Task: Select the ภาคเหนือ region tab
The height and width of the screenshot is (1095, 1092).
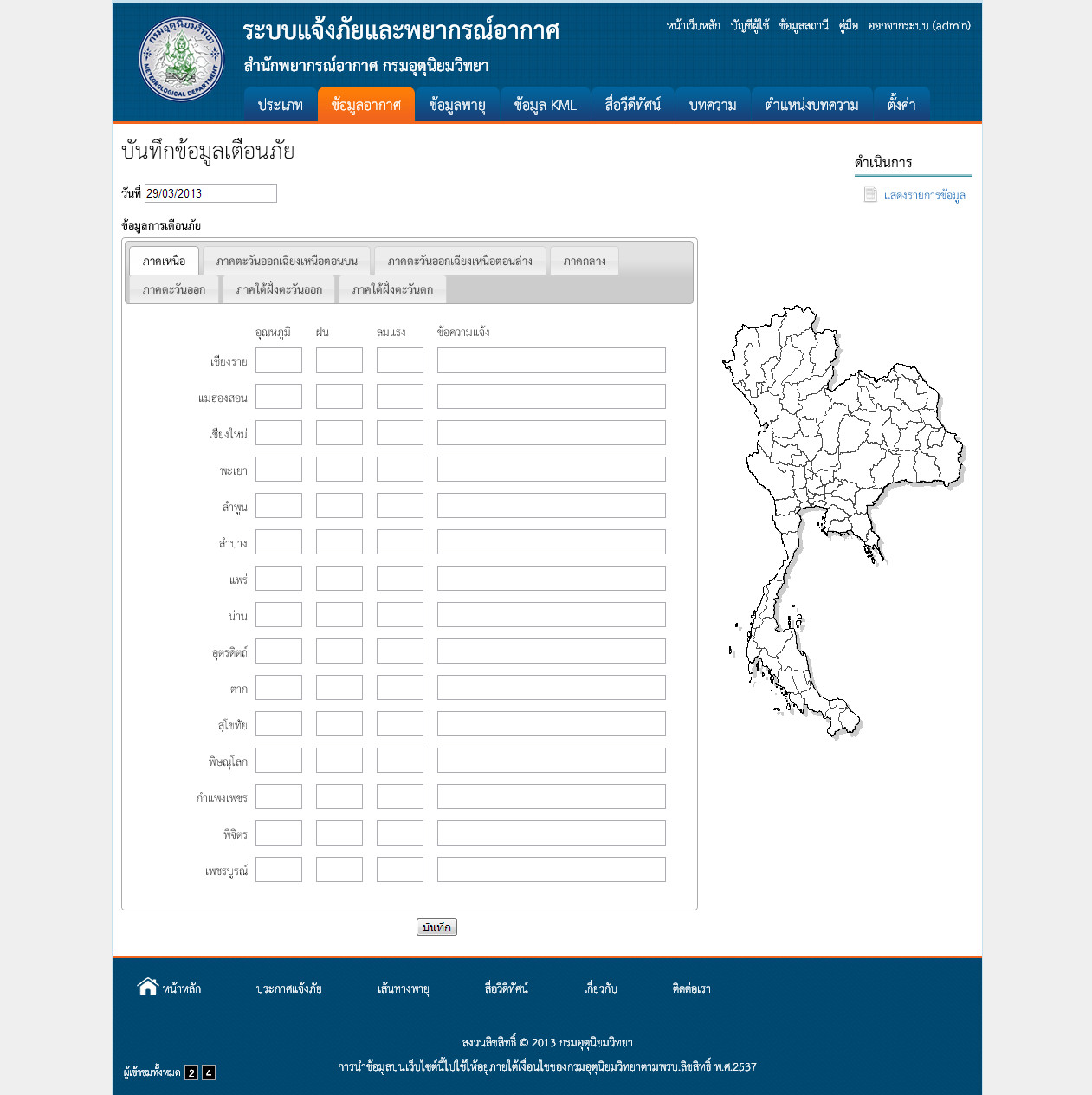Action: pyautogui.click(x=164, y=261)
